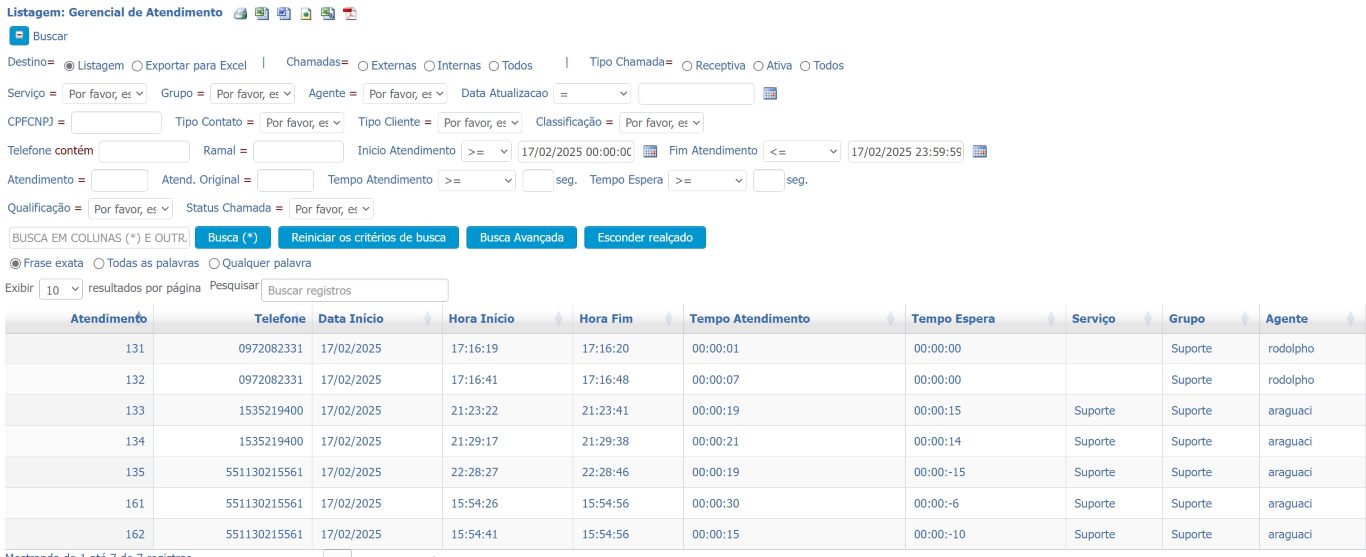Viewport: 1366px width, 557px height.
Task: Click the sort arrows on Agente column
Action: coord(1351,319)
